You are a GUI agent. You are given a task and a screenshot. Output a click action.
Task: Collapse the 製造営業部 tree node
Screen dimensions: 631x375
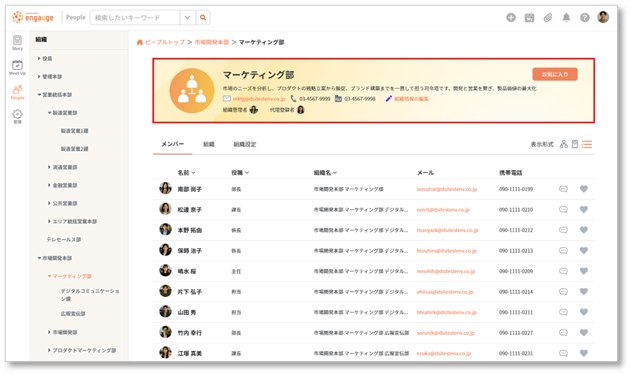point(49,113)
